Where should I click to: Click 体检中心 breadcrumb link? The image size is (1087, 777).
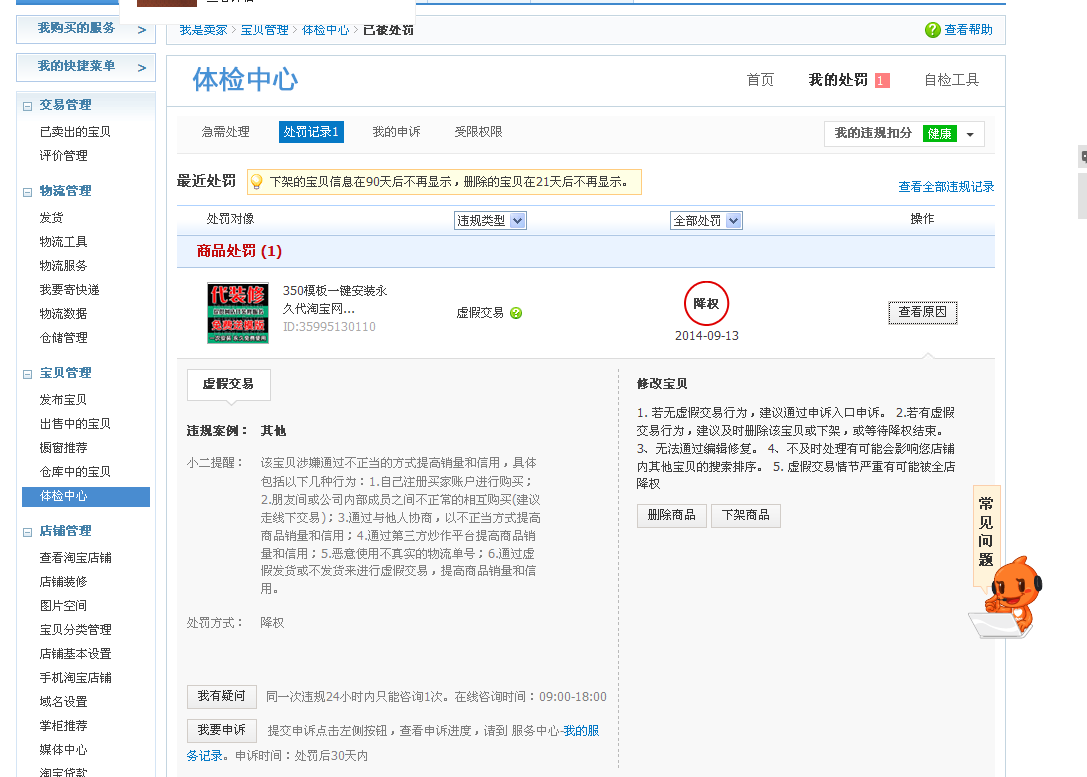325,30
